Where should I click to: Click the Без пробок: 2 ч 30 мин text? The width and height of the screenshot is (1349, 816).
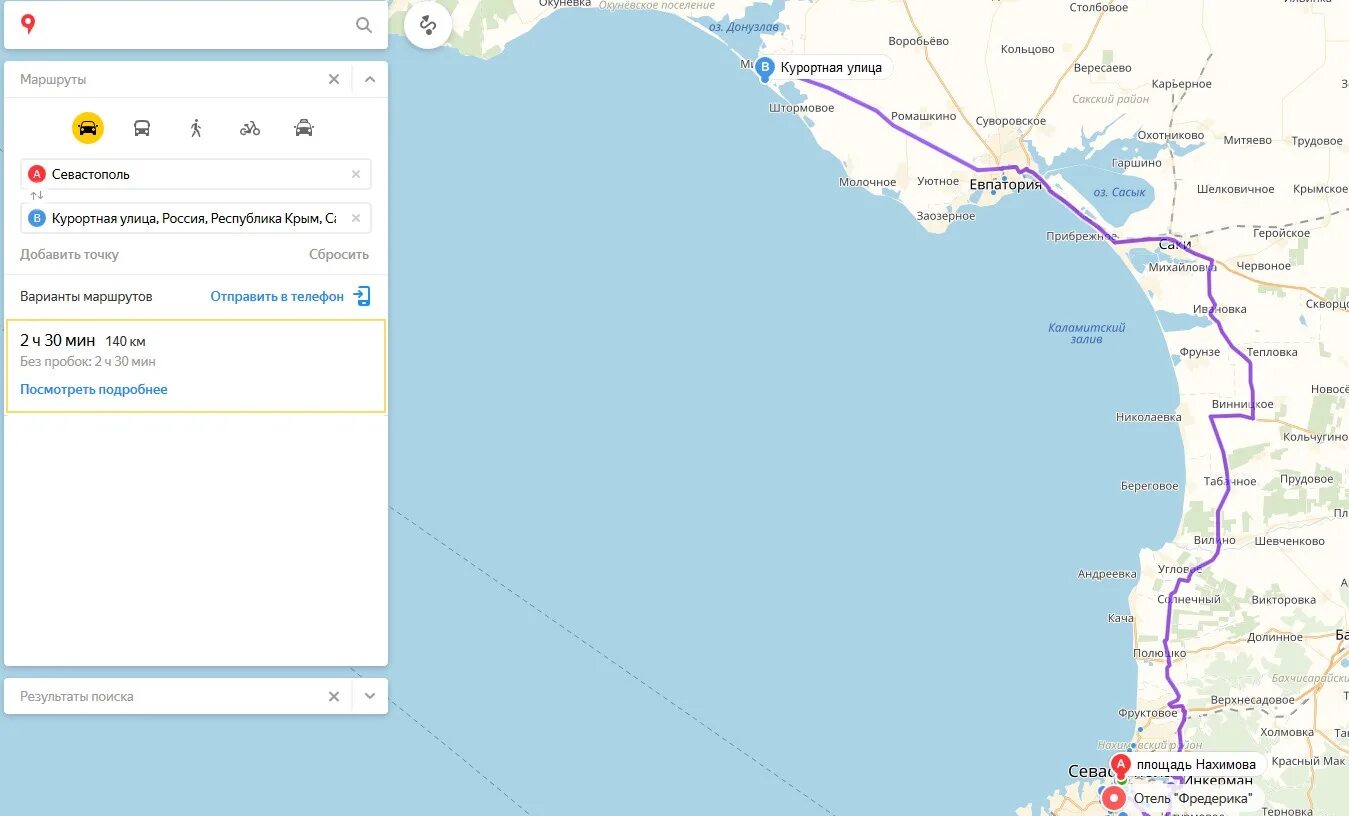click(87, 361)
